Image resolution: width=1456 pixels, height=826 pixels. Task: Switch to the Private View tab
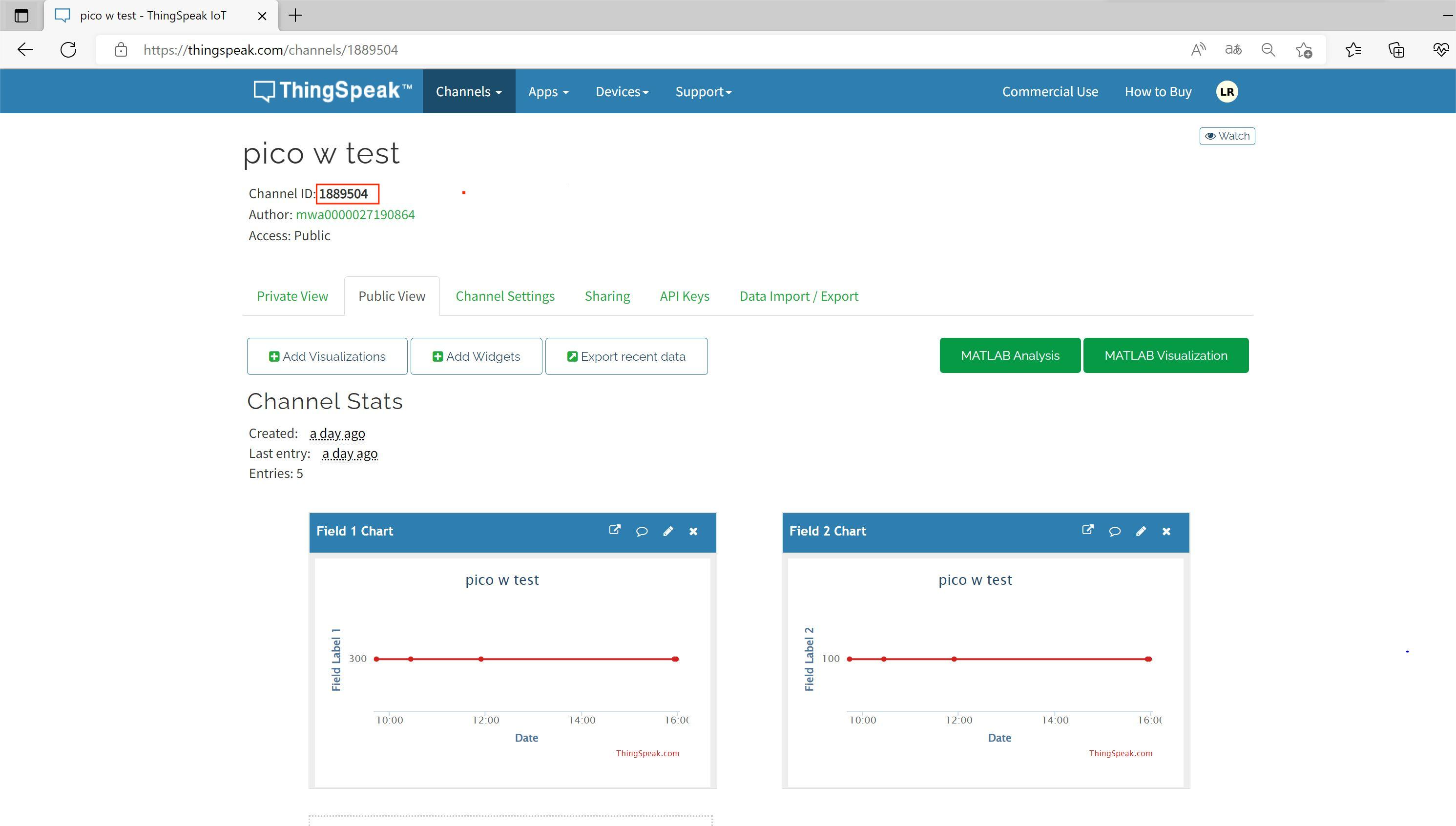pyautogui.click(x=291, y=295)
